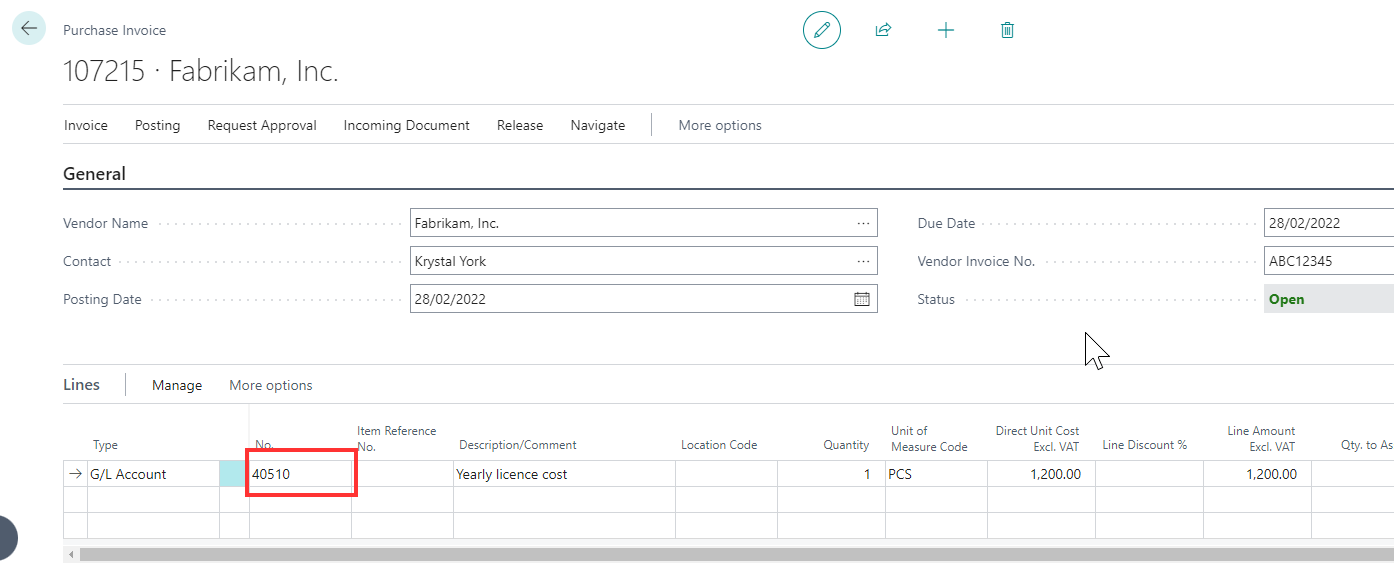Click the trash delete icon
The height and width of the screenshot is (575, 1394).
1007,31
